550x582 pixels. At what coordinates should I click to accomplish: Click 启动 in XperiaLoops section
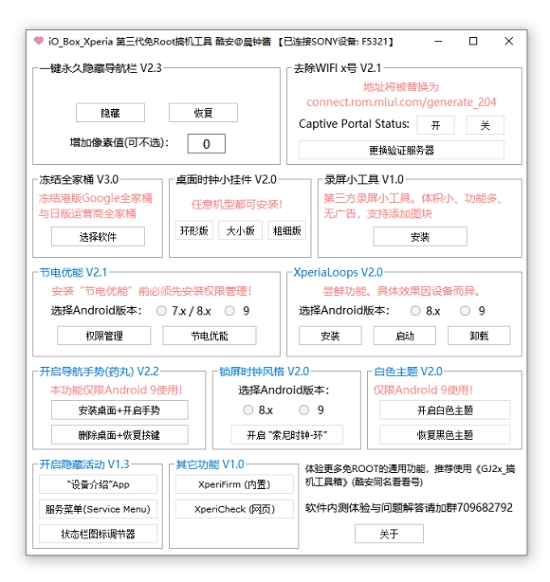[x=405, y=336]
